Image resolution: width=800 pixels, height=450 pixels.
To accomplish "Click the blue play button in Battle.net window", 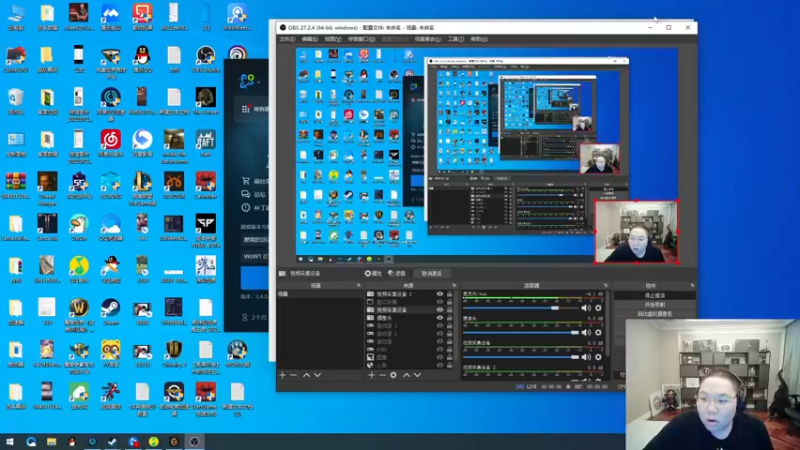I will (255, 279).
